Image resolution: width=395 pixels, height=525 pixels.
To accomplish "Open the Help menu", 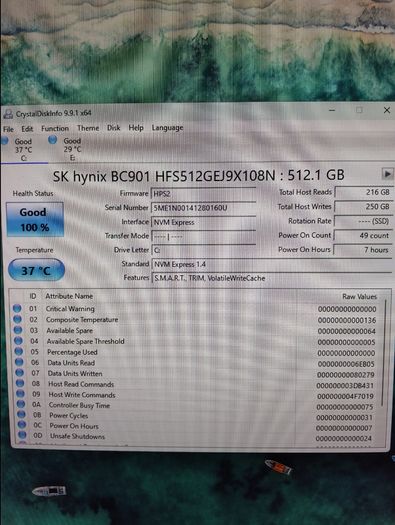I will (136, 128).
